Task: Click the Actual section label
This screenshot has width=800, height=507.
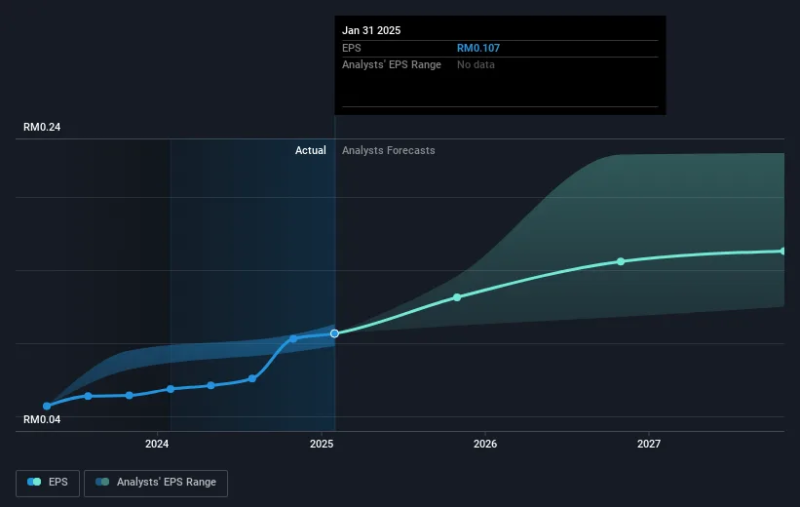Action: pos(310,150)
